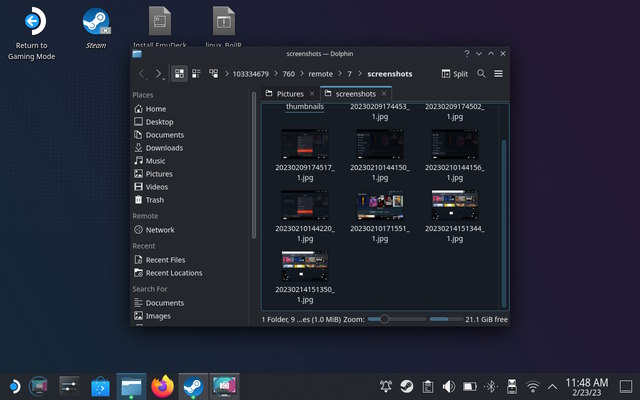Click the Split view button

click(455, 74)
